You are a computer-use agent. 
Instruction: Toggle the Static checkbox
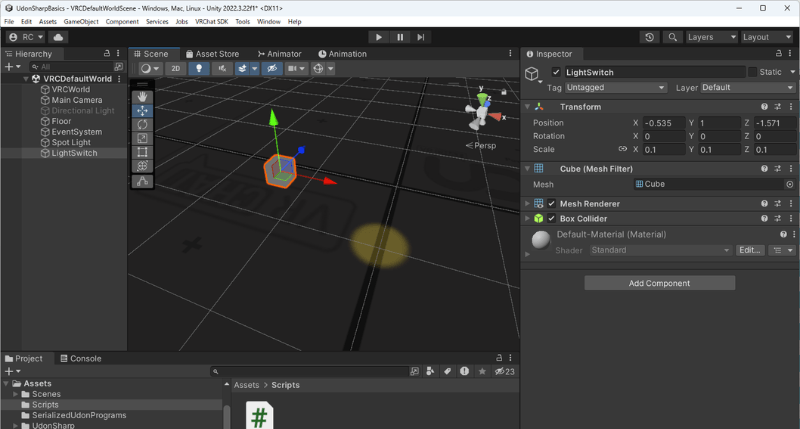tap(752, 72)
